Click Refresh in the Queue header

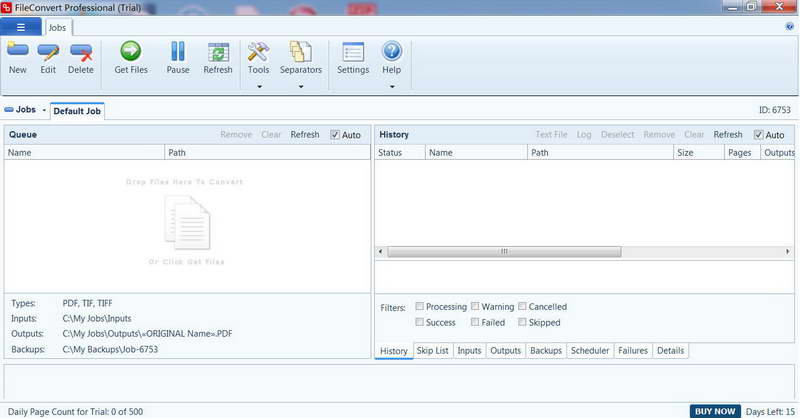pyautogui.click(x=305, y=135)
